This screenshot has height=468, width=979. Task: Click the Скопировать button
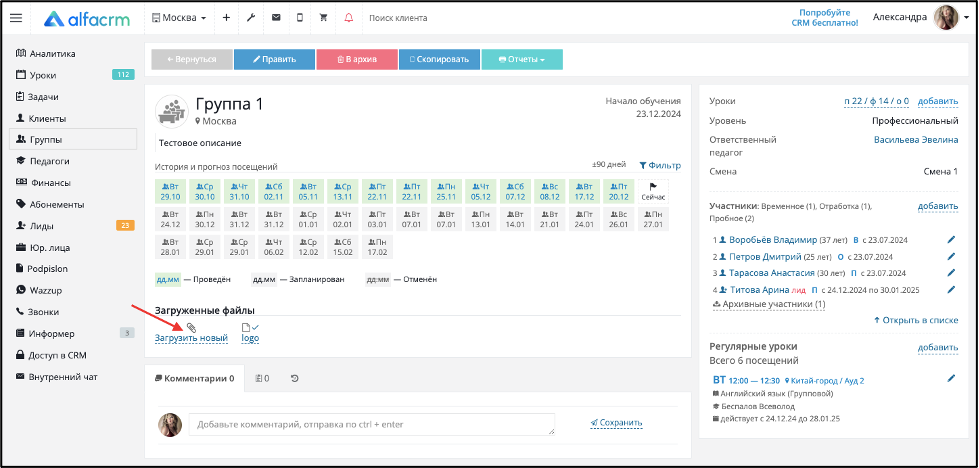click(x=440, y=59)
